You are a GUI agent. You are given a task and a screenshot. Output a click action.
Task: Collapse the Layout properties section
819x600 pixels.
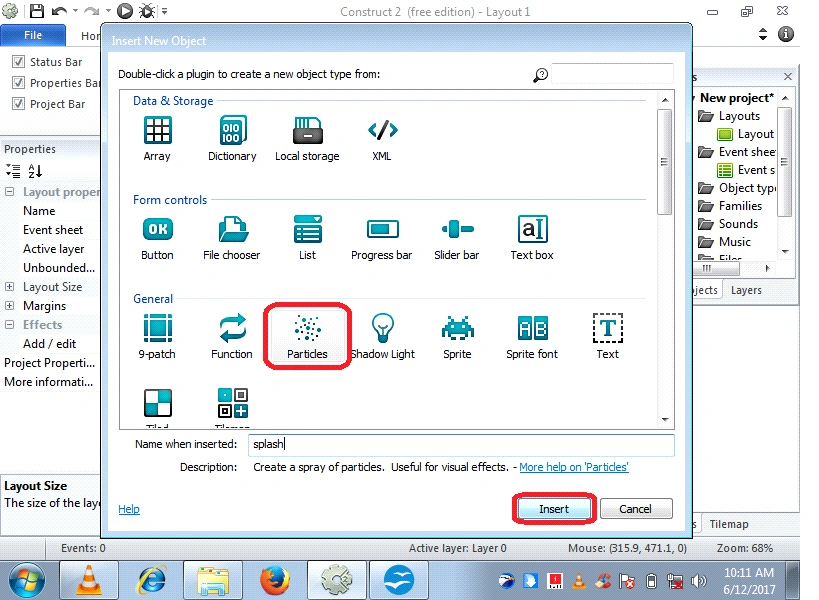coord(9,192)
